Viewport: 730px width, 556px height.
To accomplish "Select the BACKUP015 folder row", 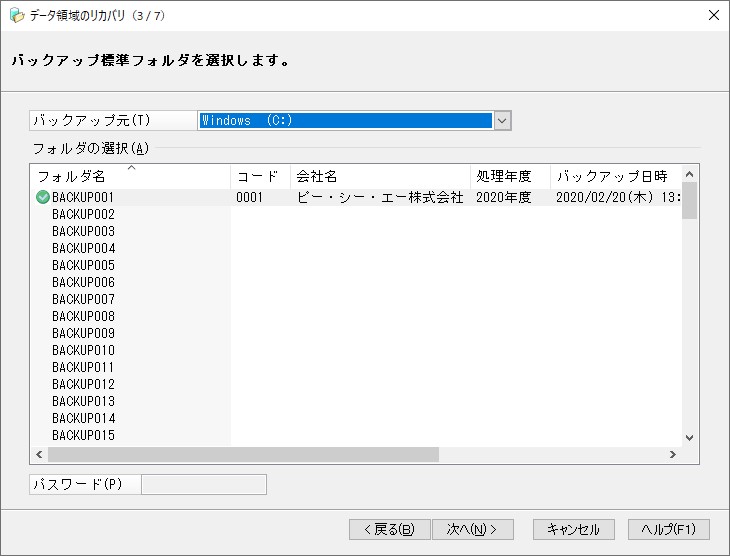I will [356, 435].
